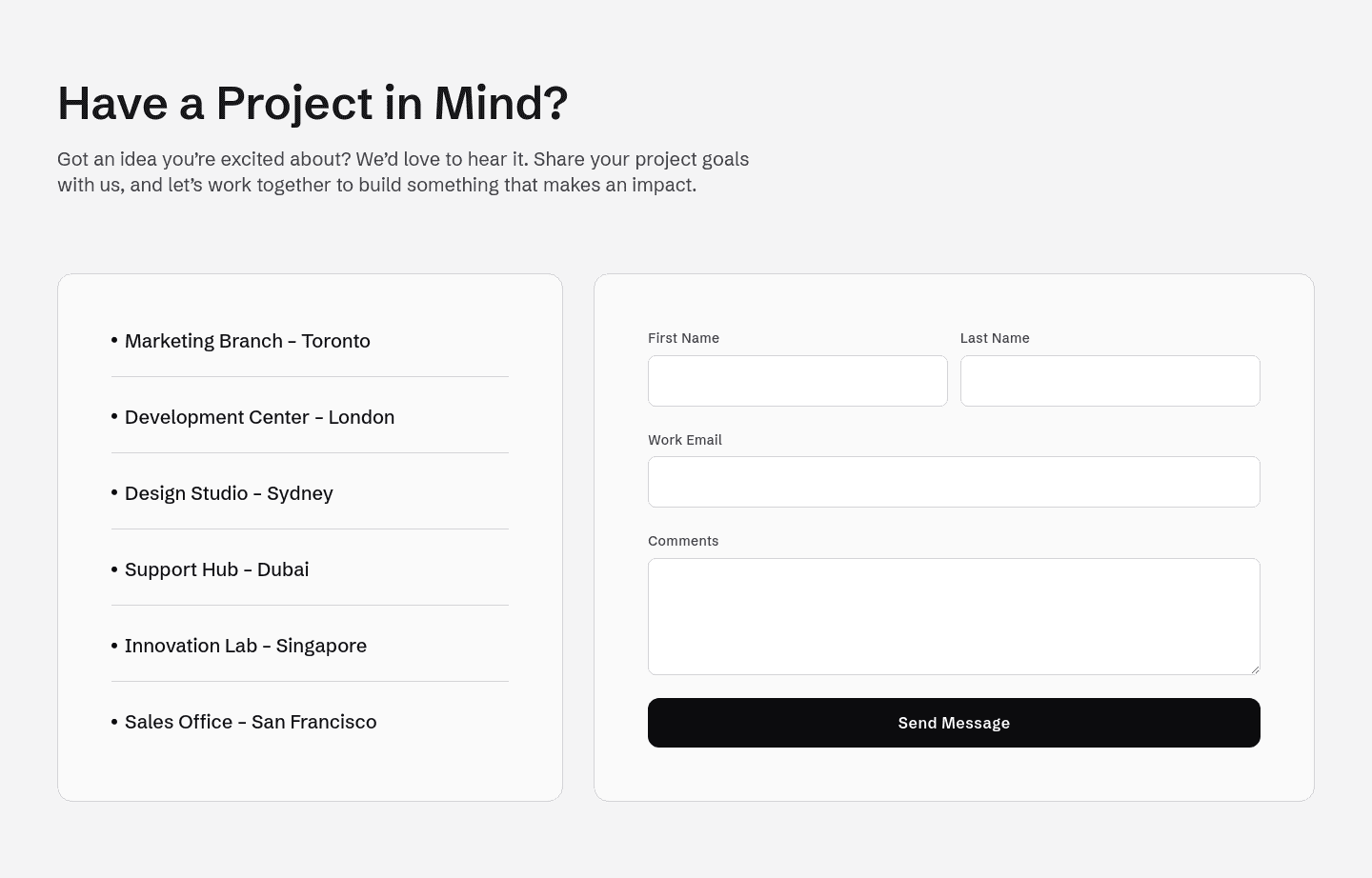The image size is (1372, 878).
Task: Select Development Center – London entry
Action: pyautogui.click(x=259, y=417)
